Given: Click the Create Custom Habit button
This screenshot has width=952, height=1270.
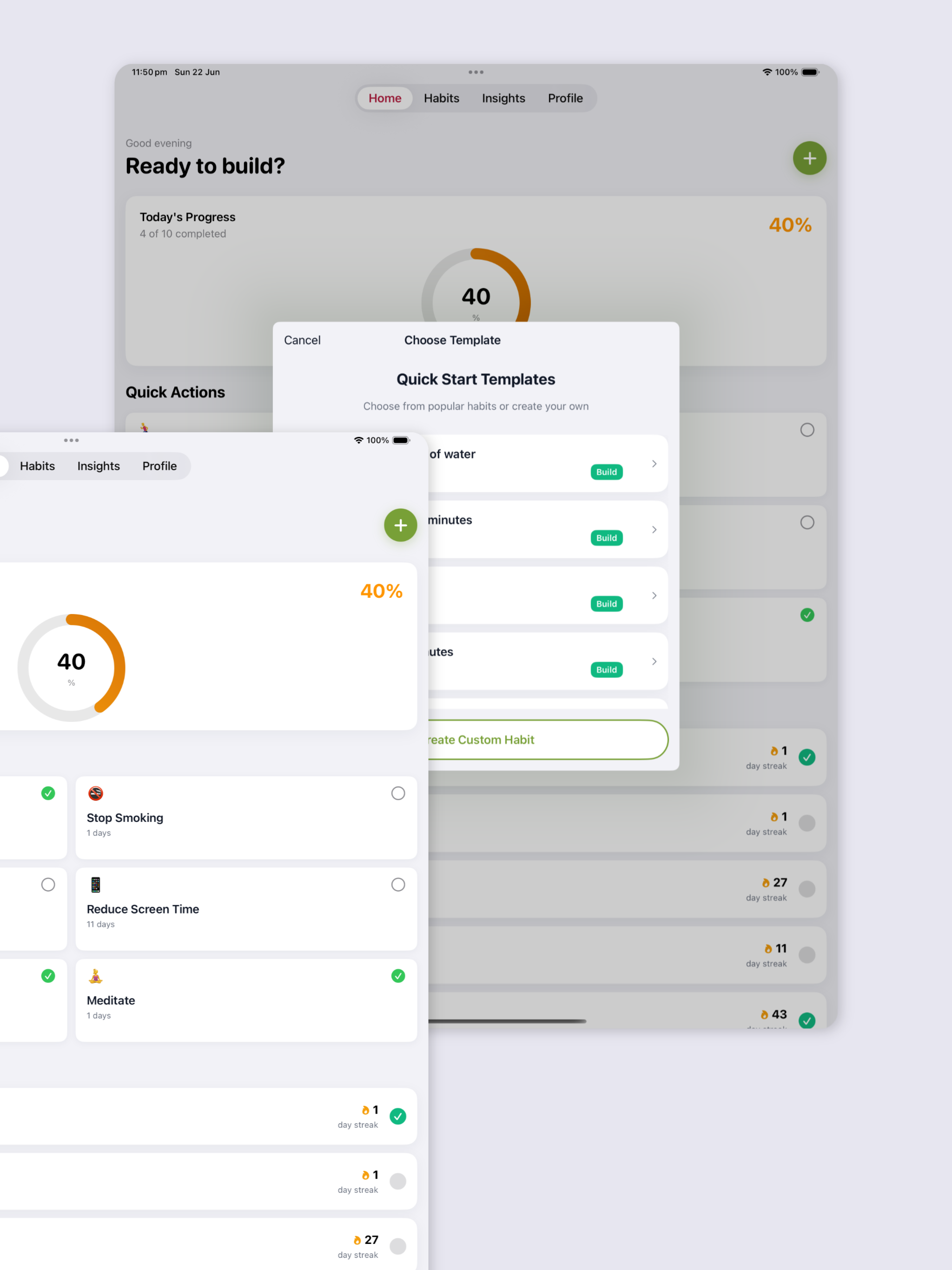Looking at the screenshot, I should (548, 740).
